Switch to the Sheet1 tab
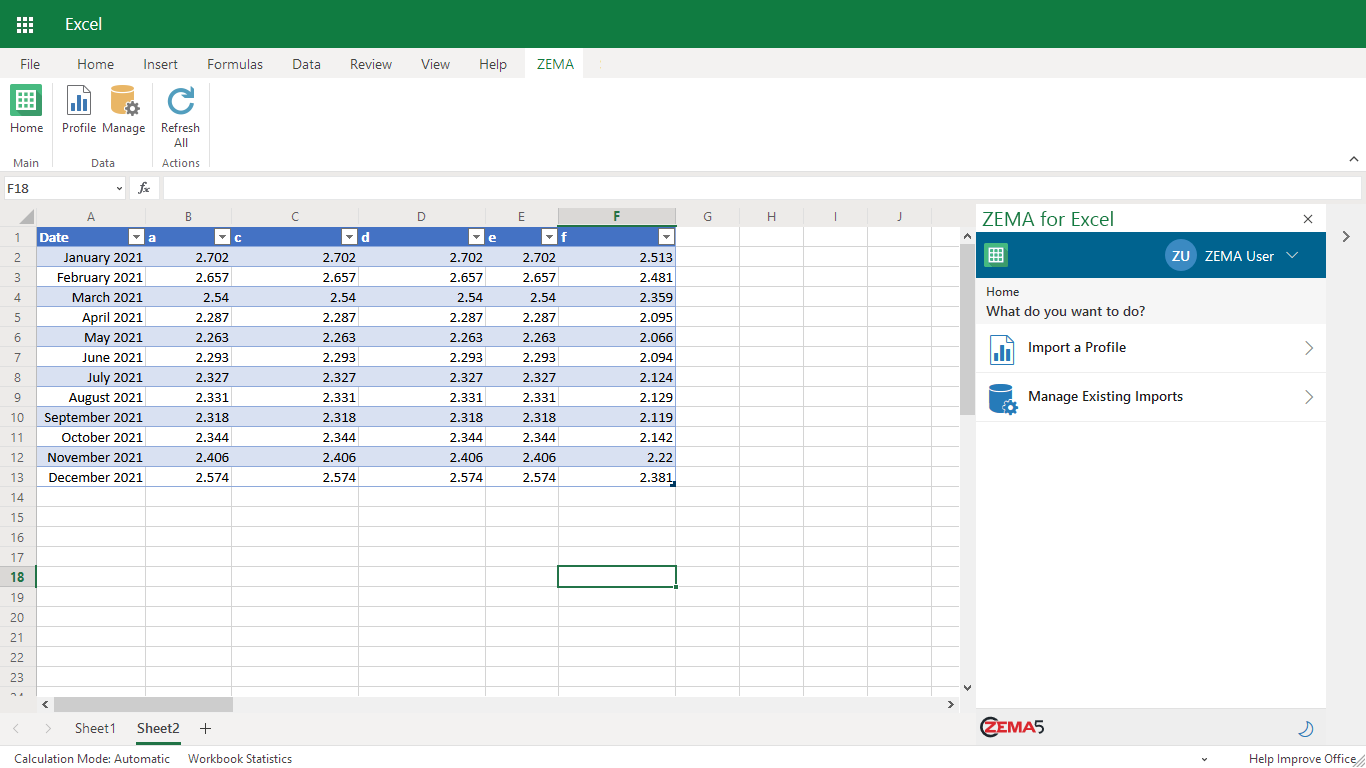The height and width of the screenshot is (768, 1366). 95,729
